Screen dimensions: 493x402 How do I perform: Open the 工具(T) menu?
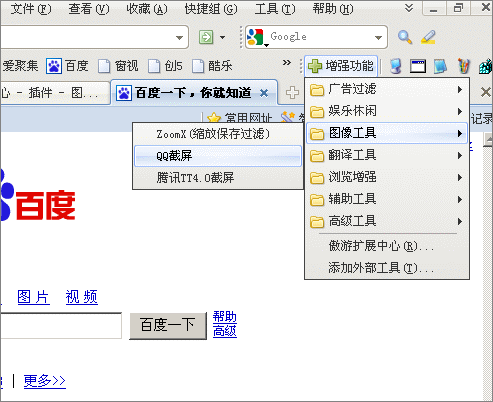[275, 9]
